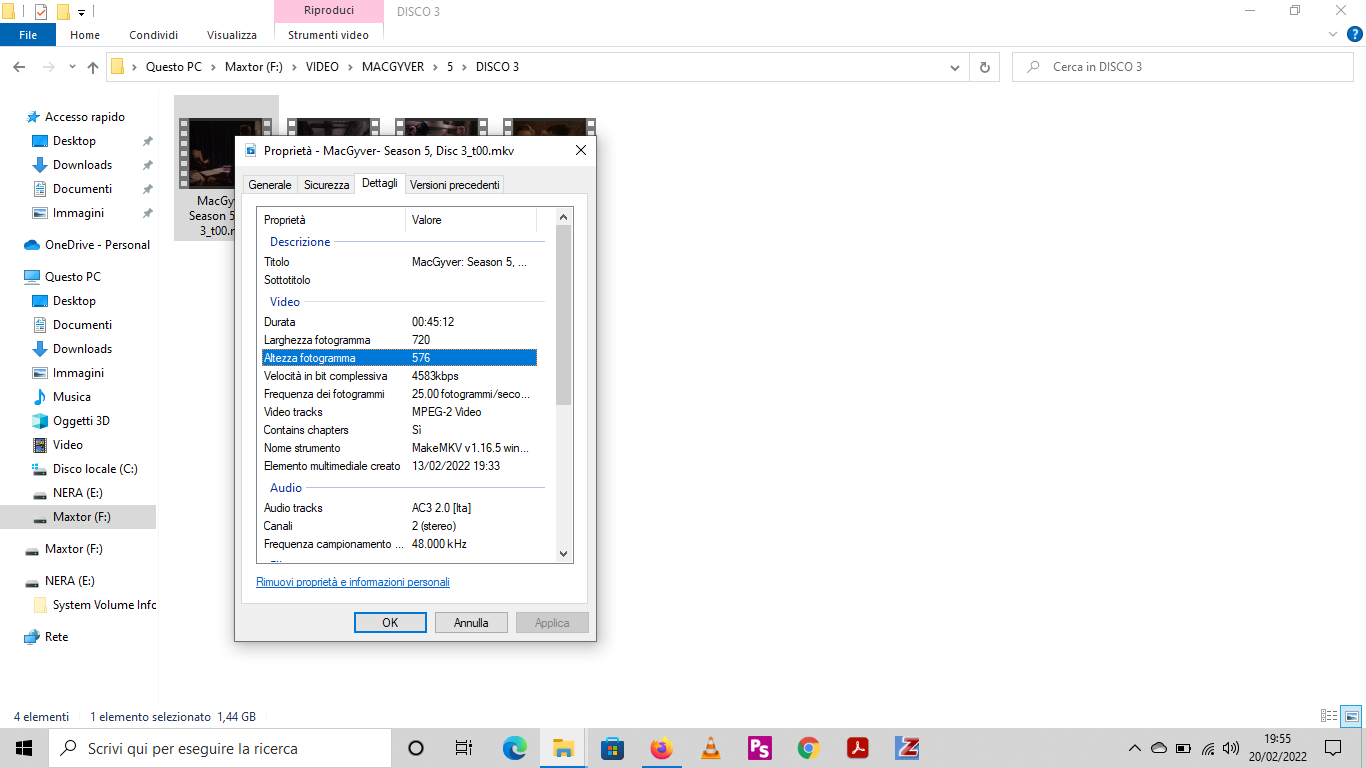Click the Z application taskbar icon
Image resolution: width=1366 pixels, height=768 pixels.
click(x=907, y=748)
